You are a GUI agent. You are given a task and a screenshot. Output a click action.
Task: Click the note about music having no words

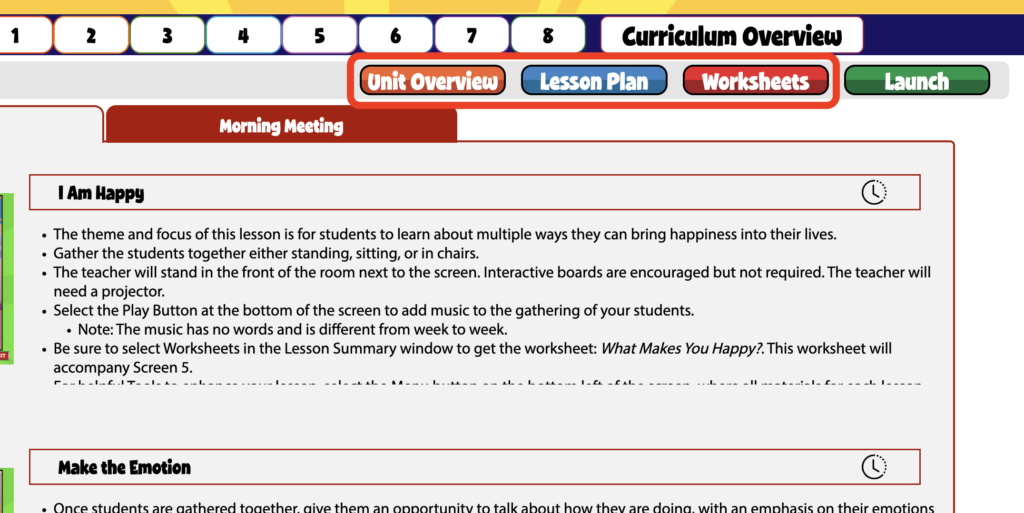pyautogui.click(x=293, y=330)
